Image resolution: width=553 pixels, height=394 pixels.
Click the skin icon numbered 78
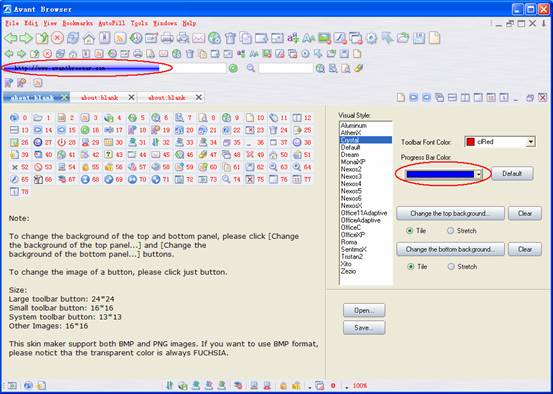tap(14, 192)
